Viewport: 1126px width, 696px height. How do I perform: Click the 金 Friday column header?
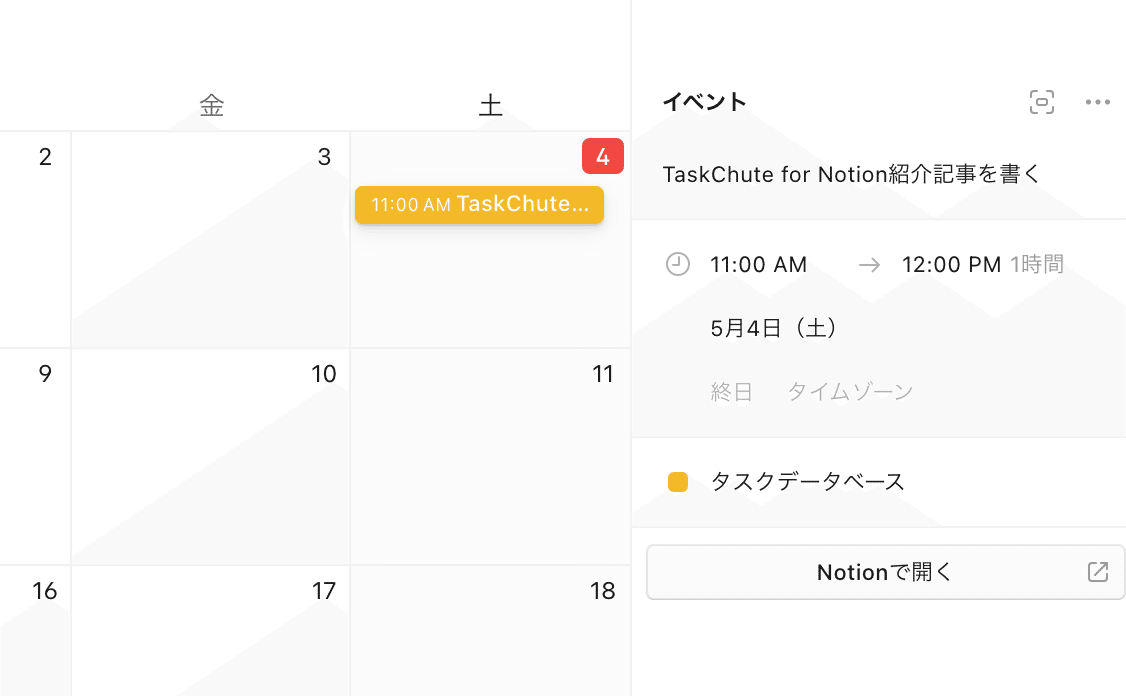212,106
